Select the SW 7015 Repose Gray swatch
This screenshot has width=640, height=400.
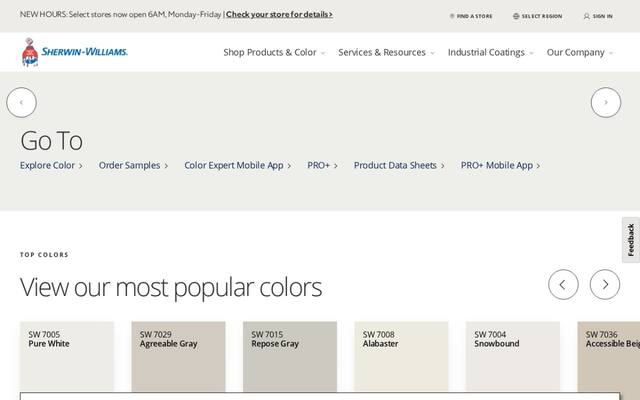coord(290,356)
